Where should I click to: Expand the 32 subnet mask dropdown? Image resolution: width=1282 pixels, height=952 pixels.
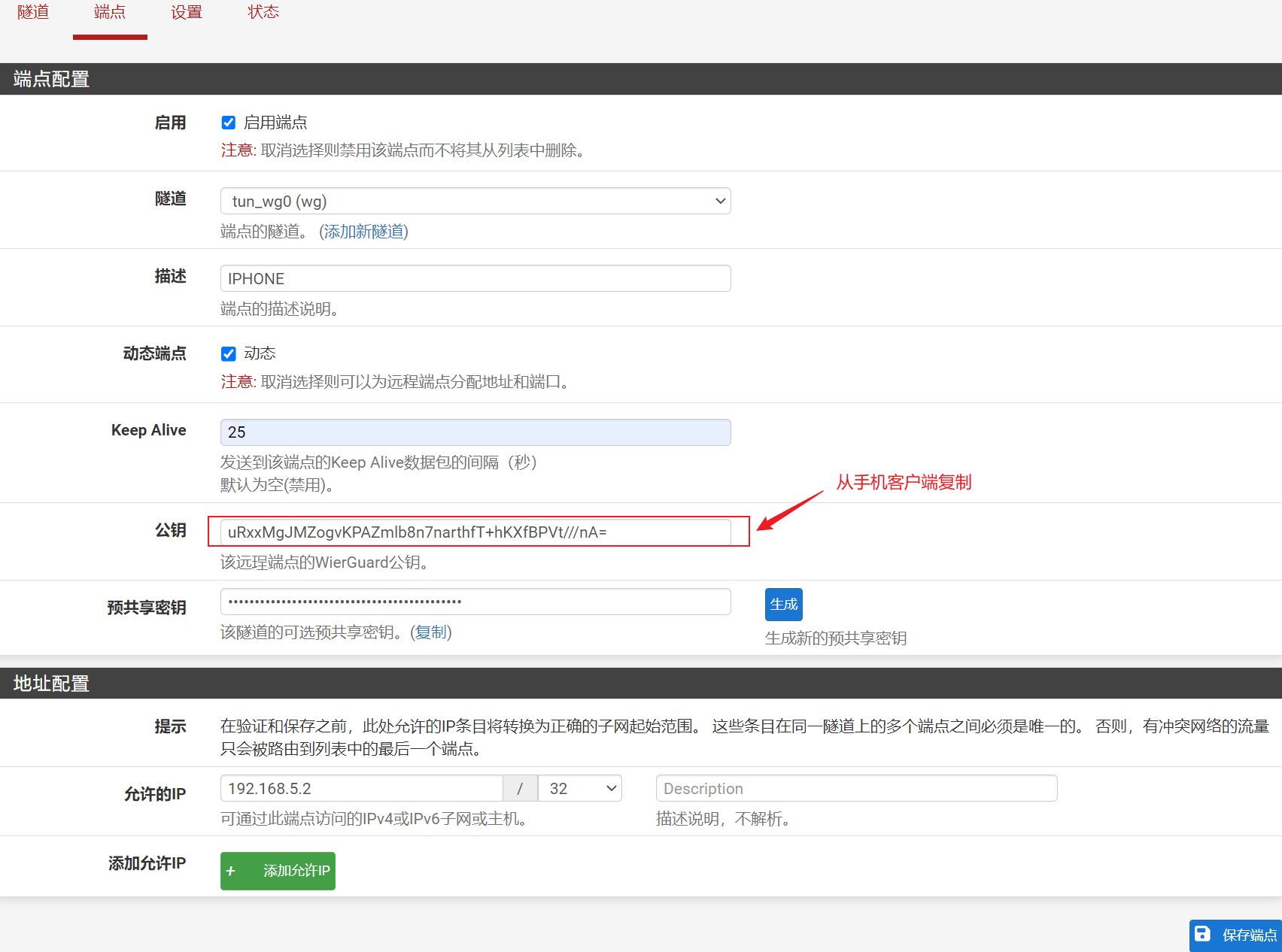point(580,788)
